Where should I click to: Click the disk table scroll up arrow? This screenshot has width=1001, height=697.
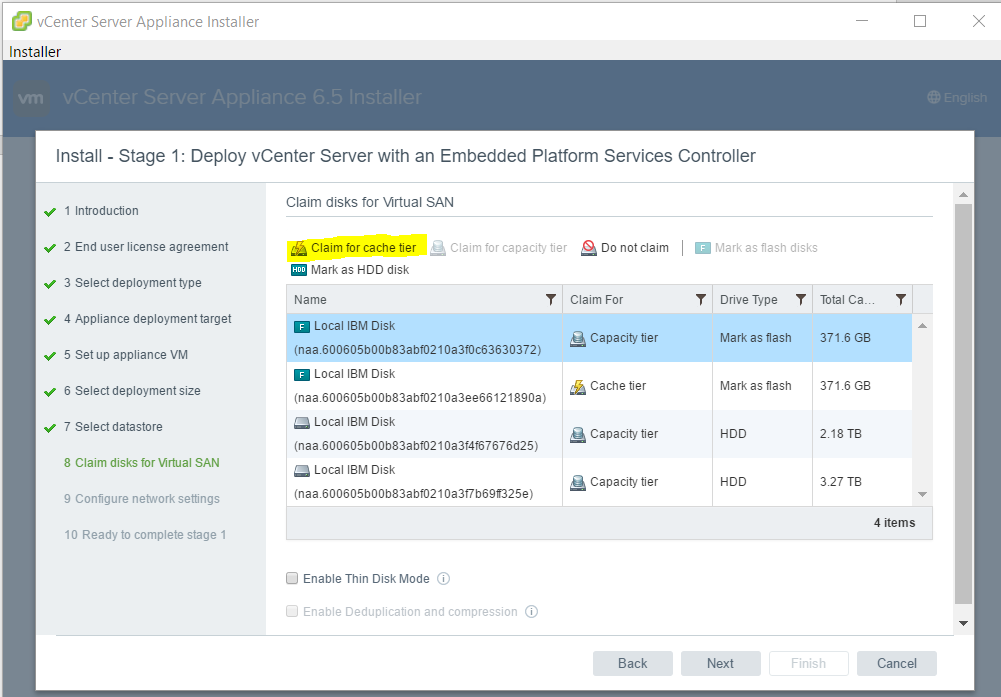[922, 326]
